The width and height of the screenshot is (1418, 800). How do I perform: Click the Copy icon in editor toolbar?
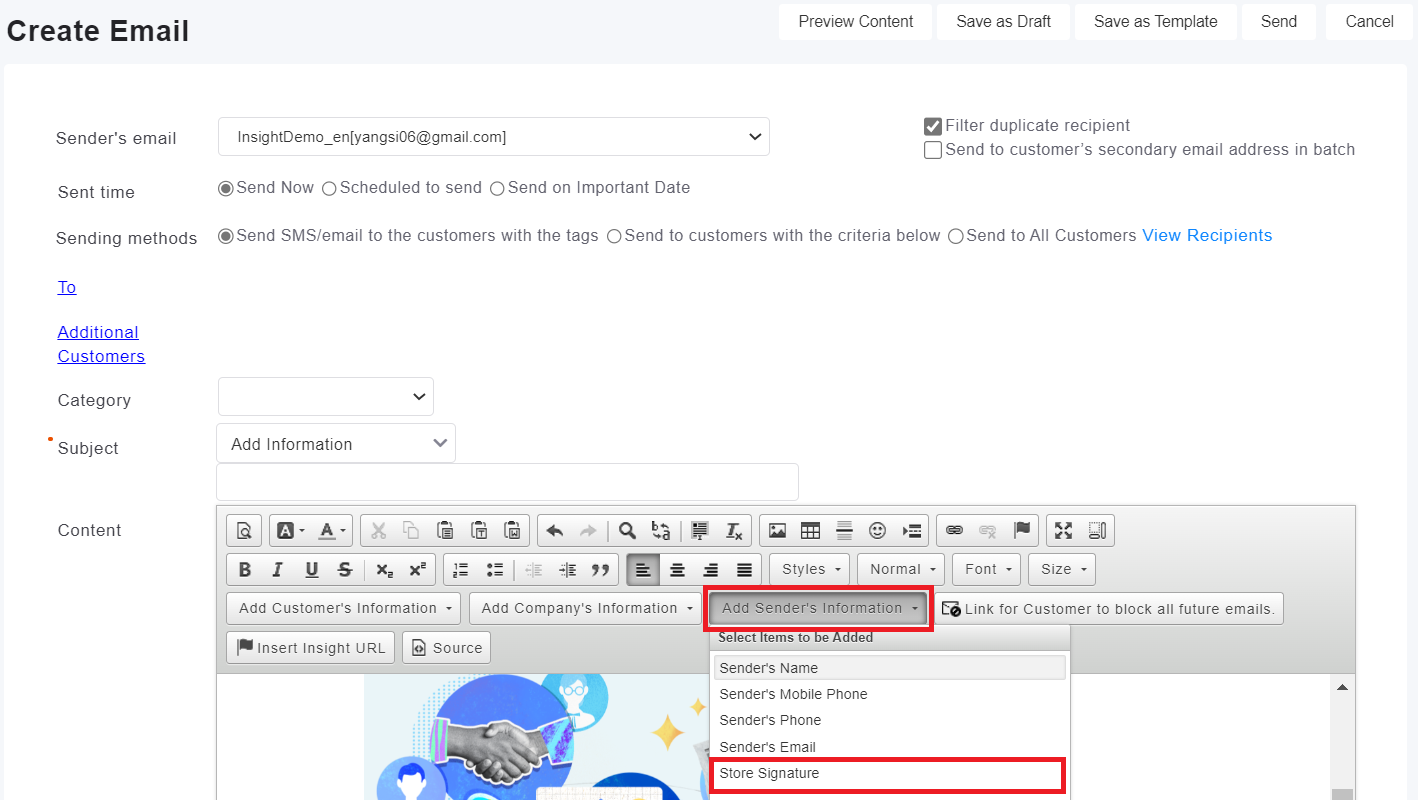coord(411,530)
